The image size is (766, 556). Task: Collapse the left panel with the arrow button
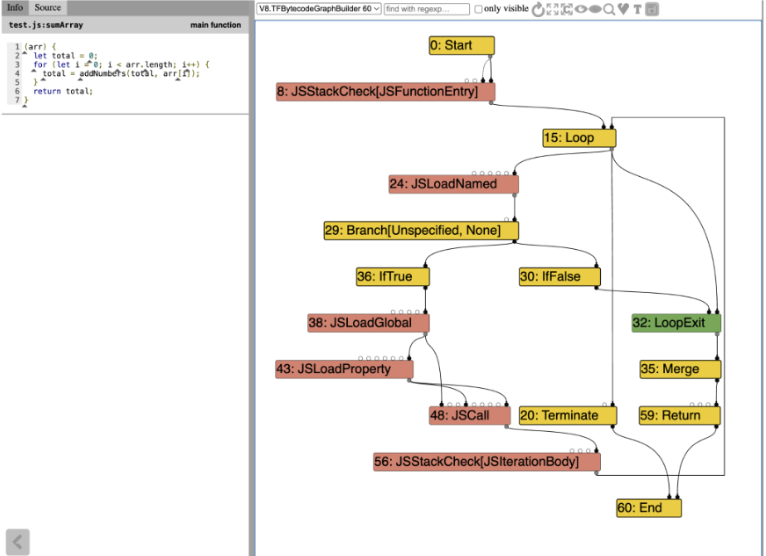[18, 542]
